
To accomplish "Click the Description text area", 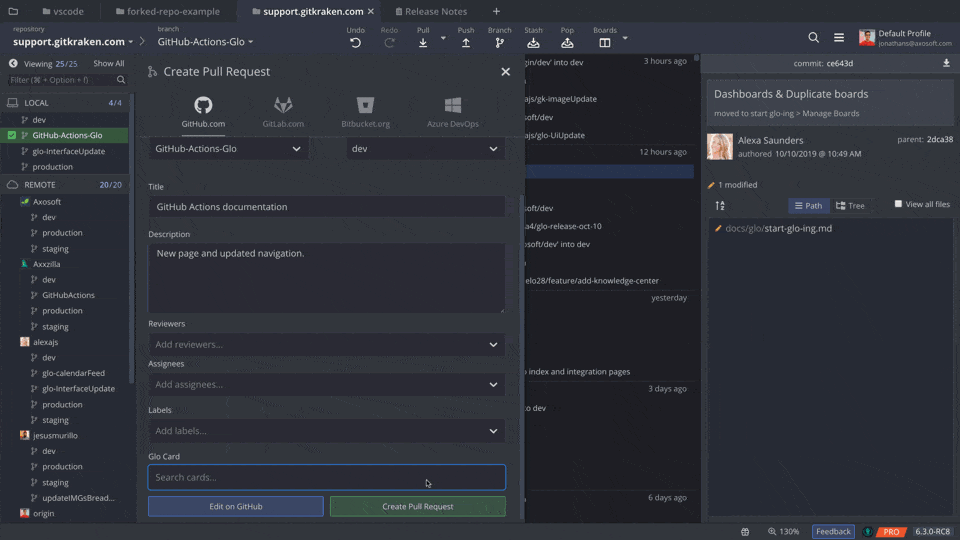I will (327, 278).
